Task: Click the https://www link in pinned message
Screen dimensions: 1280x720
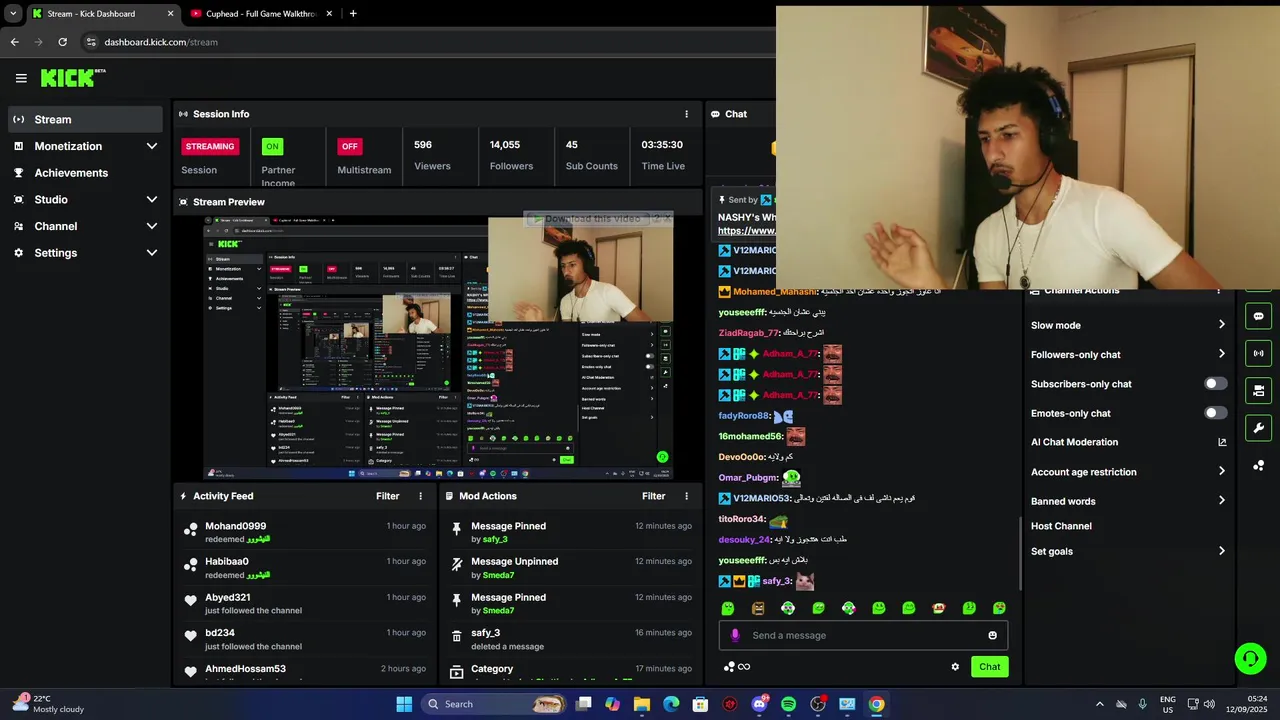Action: pyautogui.click(x=747, y=231)
